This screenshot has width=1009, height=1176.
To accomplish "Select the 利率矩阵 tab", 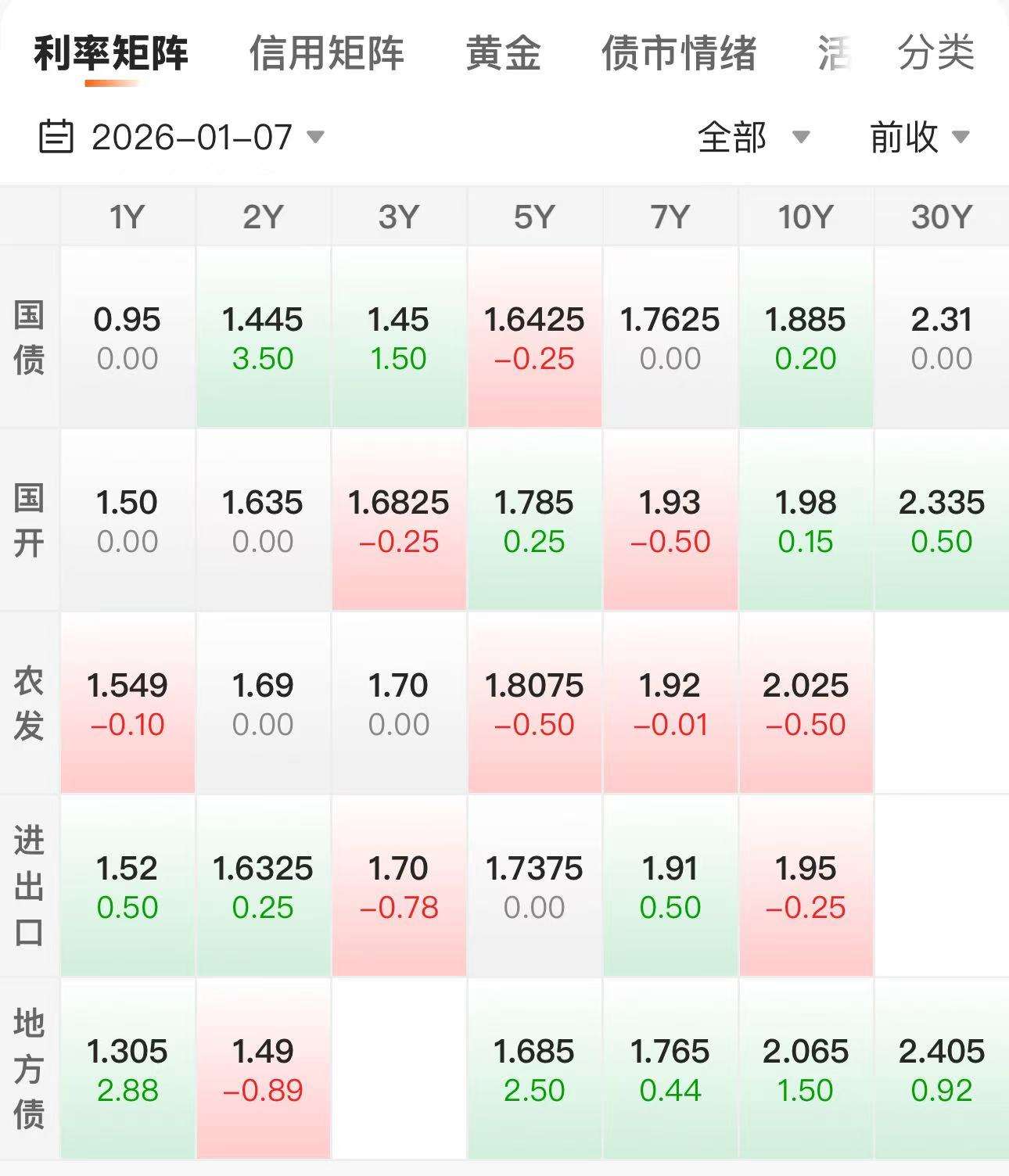I will tap(111, 54).
